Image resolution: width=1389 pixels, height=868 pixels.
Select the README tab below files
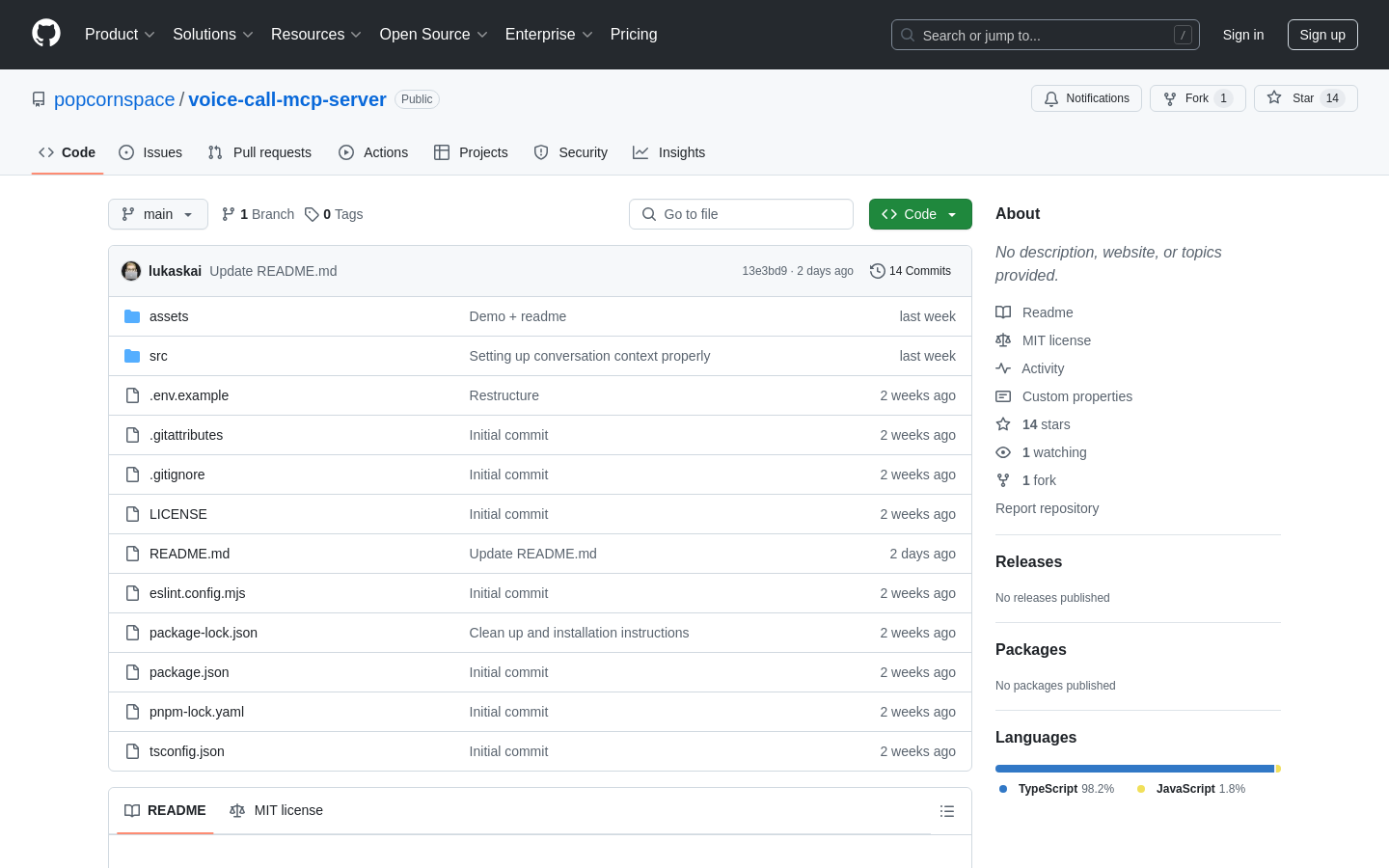165,810
